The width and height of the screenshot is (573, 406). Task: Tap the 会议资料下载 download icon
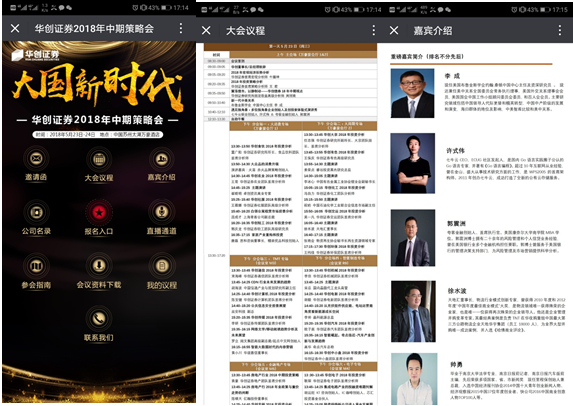pos(99,266)
